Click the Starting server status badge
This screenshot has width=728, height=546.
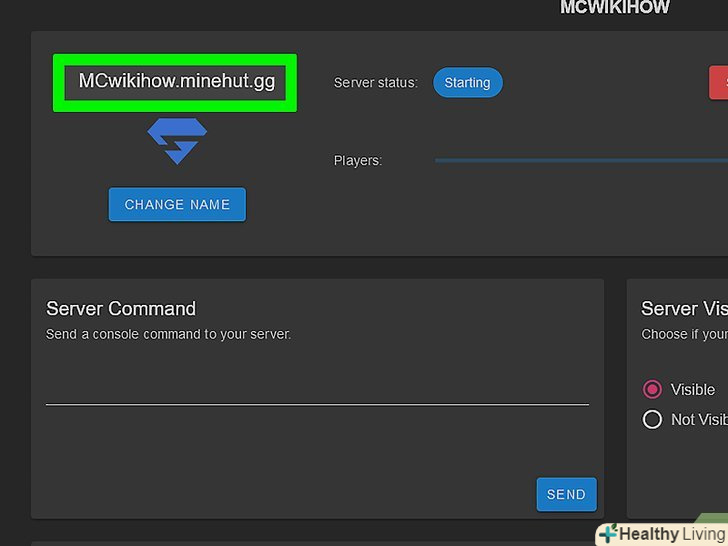pyautogui.click(x=468, y=83)
